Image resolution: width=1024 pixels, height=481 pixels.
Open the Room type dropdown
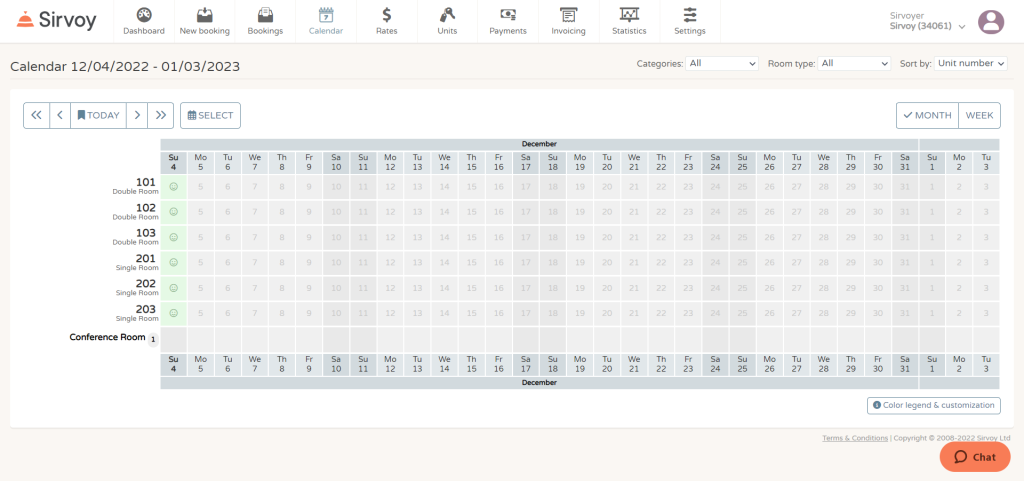854,63
